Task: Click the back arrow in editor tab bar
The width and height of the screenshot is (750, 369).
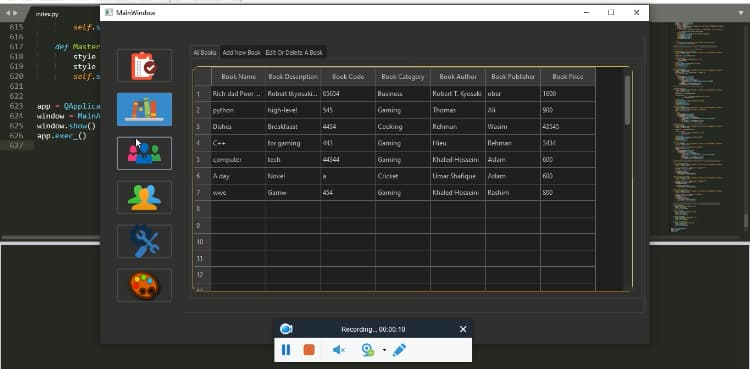Action: (x=8, y=13)
